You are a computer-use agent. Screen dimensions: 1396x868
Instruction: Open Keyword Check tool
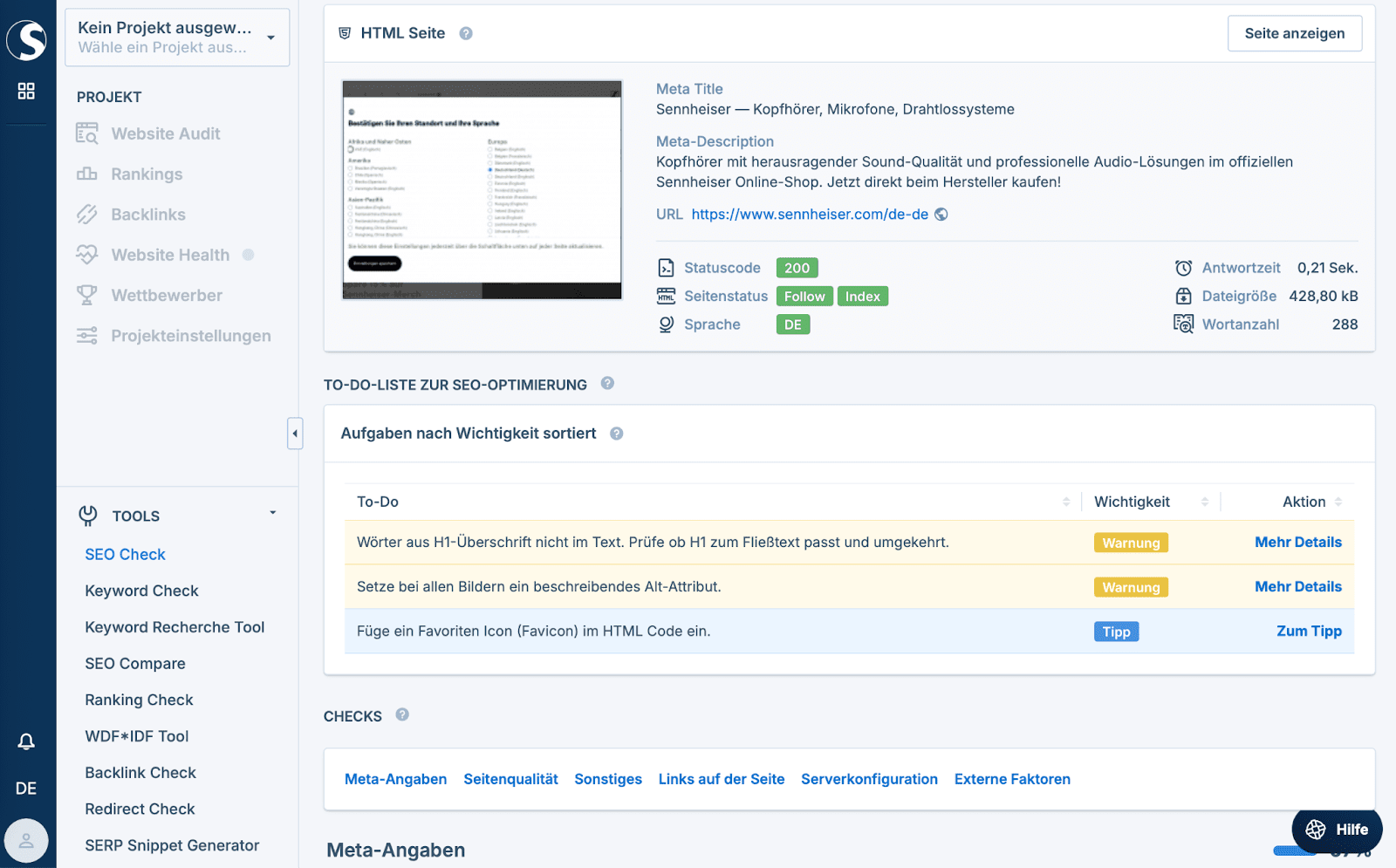(141, 591)
